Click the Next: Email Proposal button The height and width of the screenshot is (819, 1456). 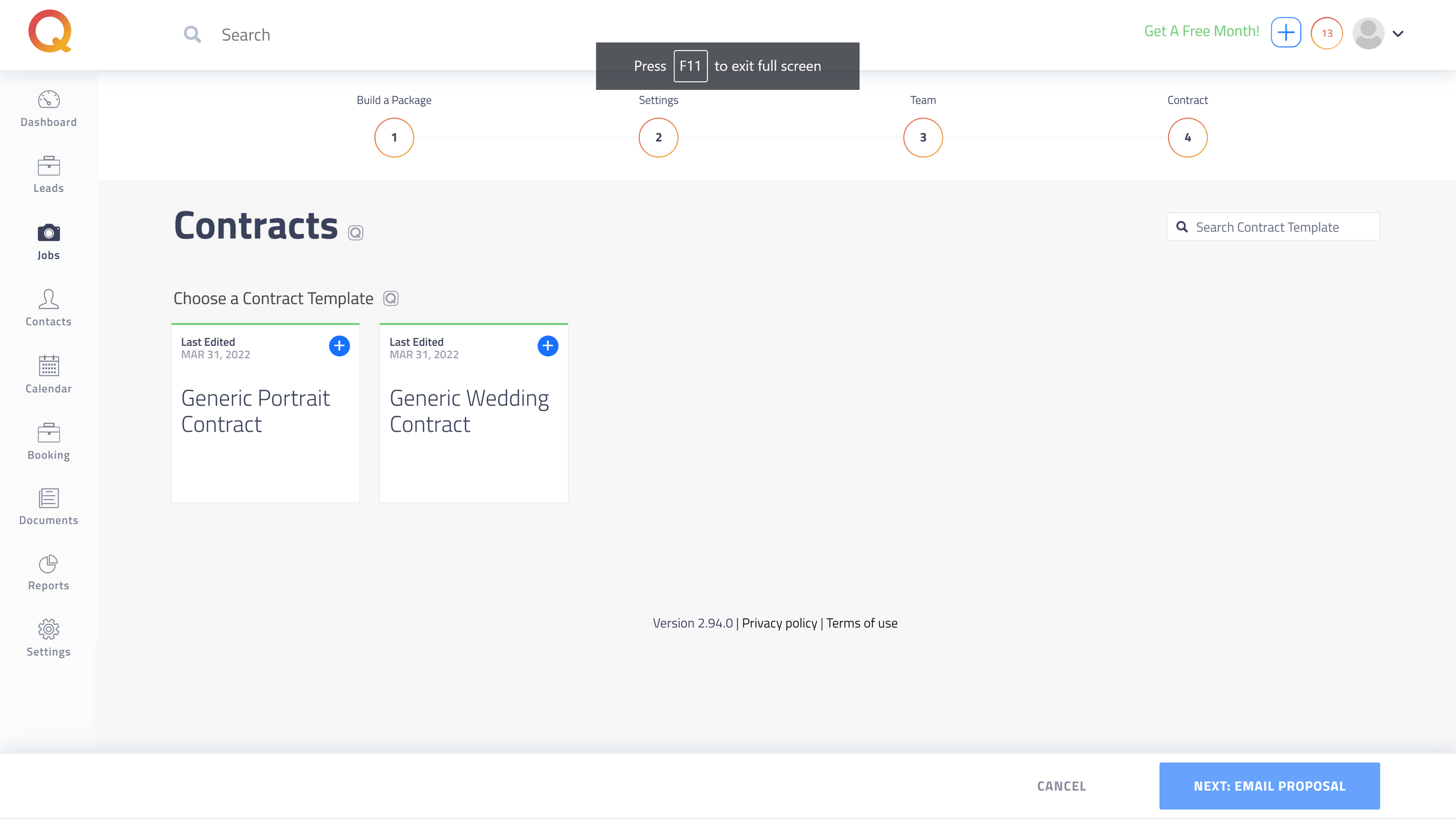click(x=1269, y=786)
